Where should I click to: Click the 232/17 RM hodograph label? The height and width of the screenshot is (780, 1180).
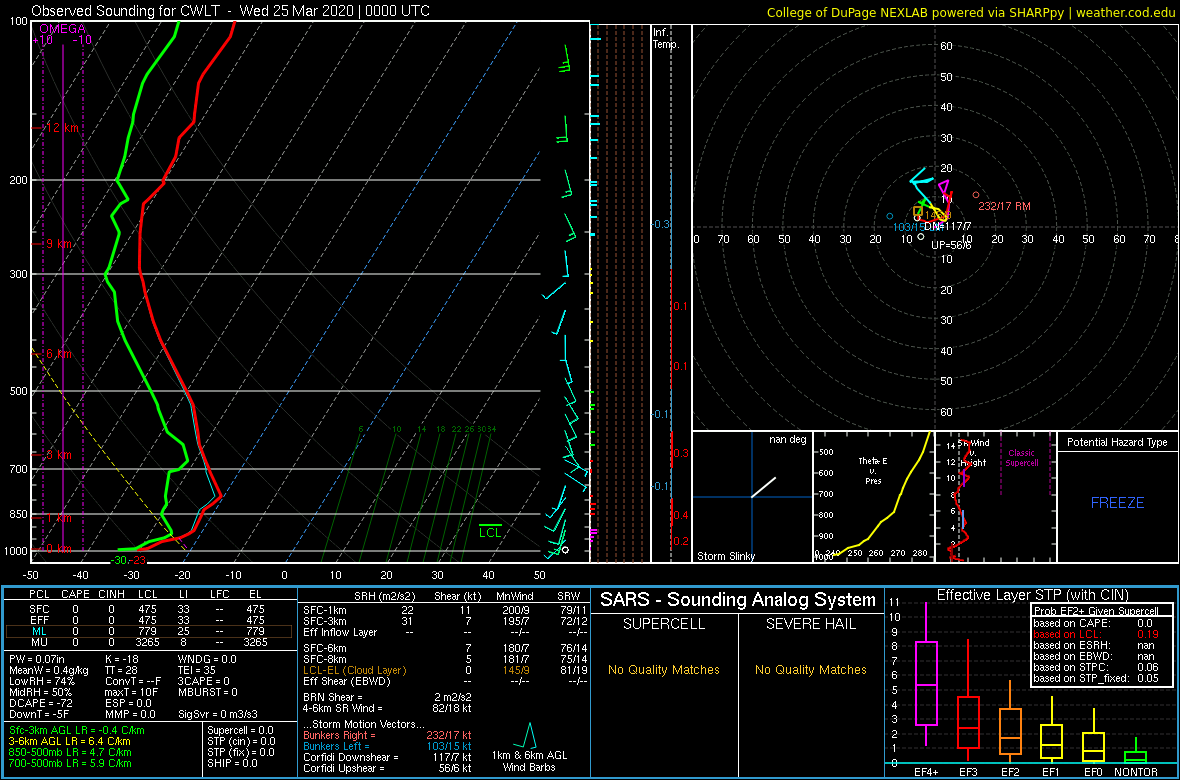tap(1004, 206)
